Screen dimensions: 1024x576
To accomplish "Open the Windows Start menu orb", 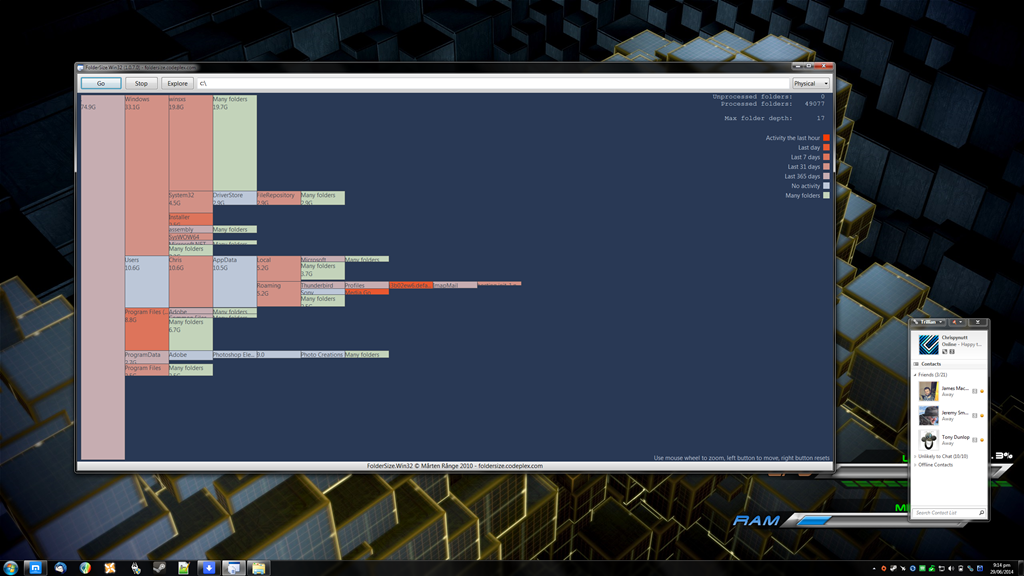I will click(11, 567).
